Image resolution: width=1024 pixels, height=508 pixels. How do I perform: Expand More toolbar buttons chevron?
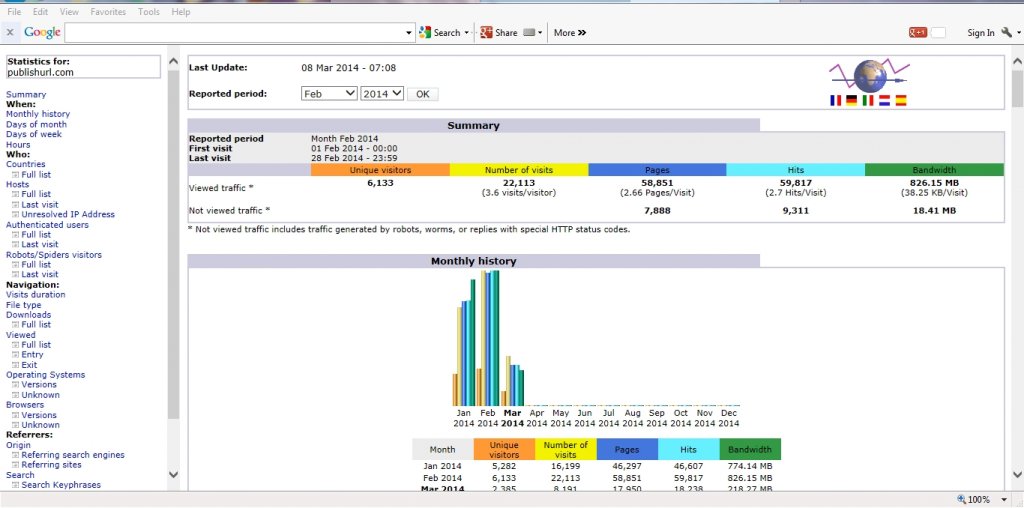click(570, 33)
